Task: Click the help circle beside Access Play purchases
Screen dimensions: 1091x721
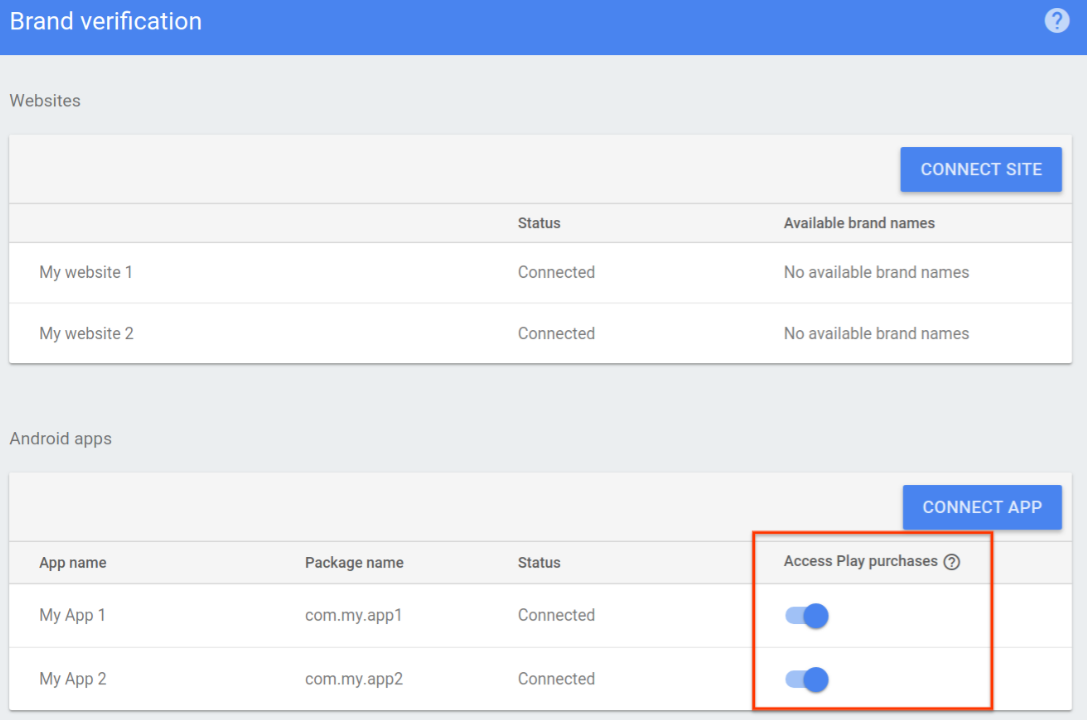Action: point(950,561)
